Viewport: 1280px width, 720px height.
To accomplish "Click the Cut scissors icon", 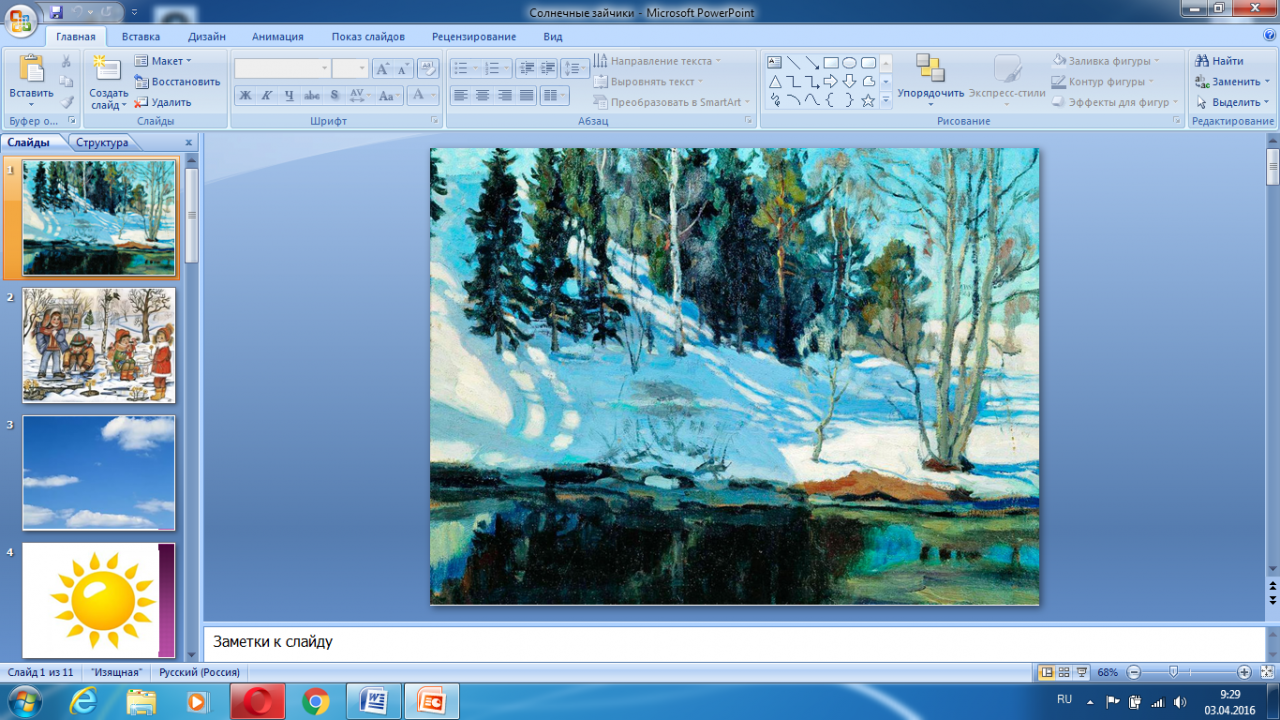I will coord(66,62).
